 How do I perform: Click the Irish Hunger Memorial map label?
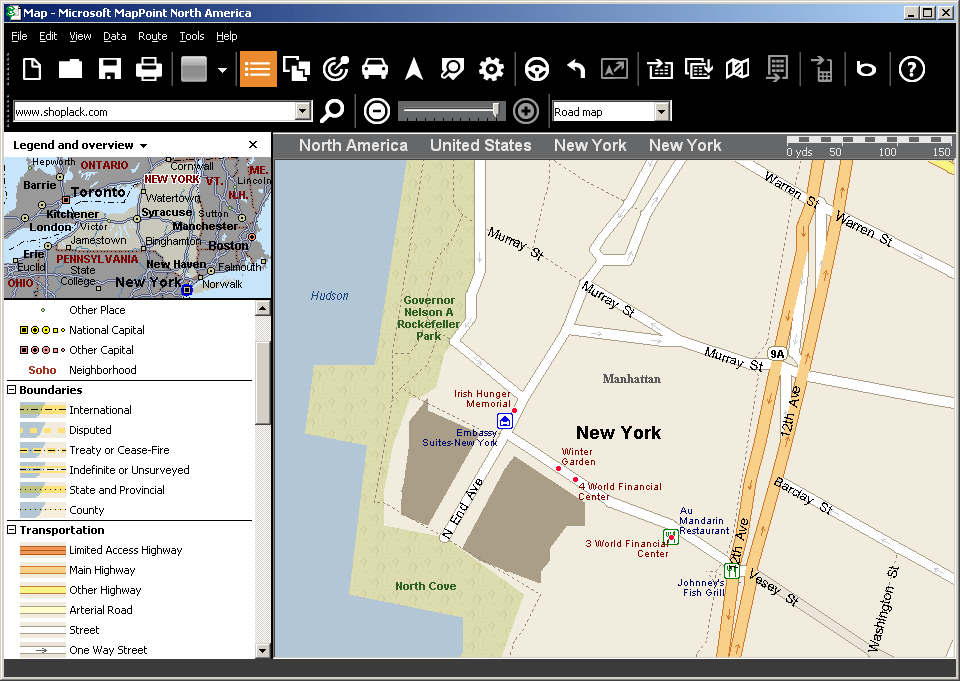point(482,399)
